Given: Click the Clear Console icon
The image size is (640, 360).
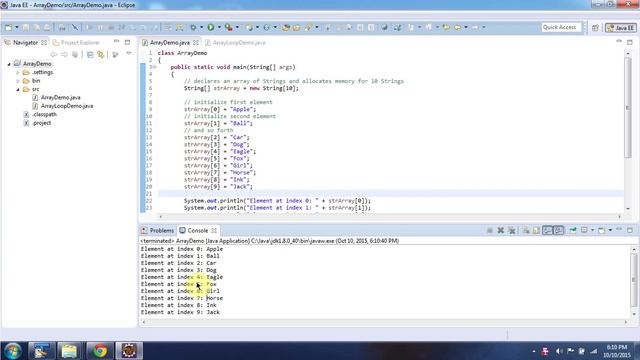Looking at the screenshot, I should point(526,230).
